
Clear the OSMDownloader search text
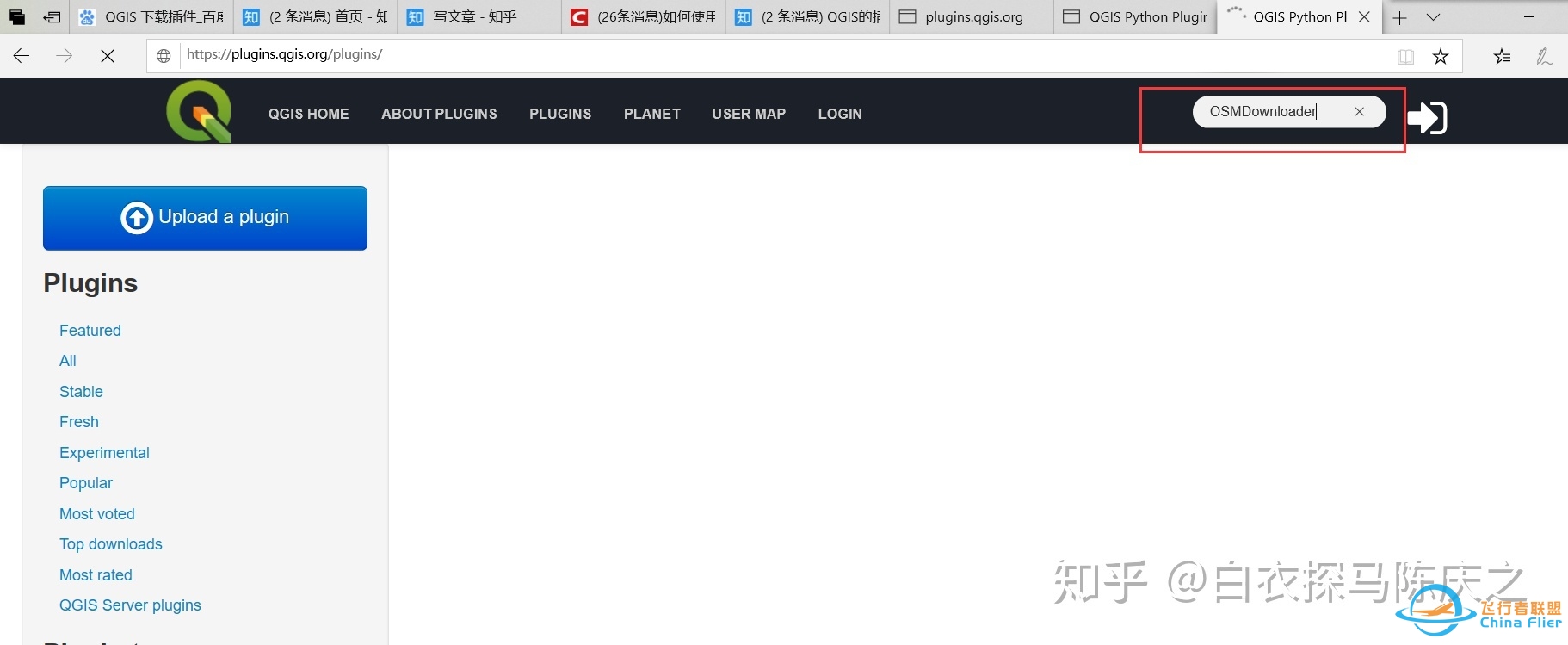[1360, 111]
